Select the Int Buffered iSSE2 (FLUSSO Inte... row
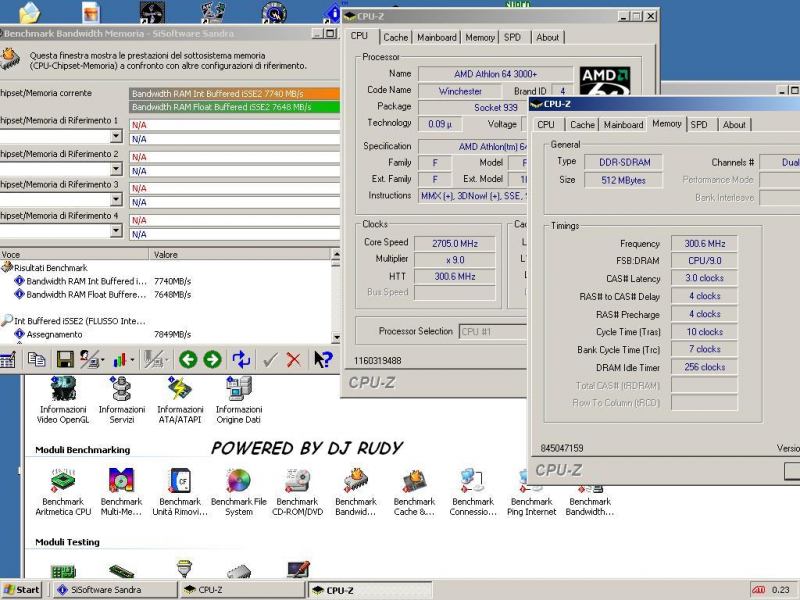This screenshot has width=800, height=600. (73, 321)
